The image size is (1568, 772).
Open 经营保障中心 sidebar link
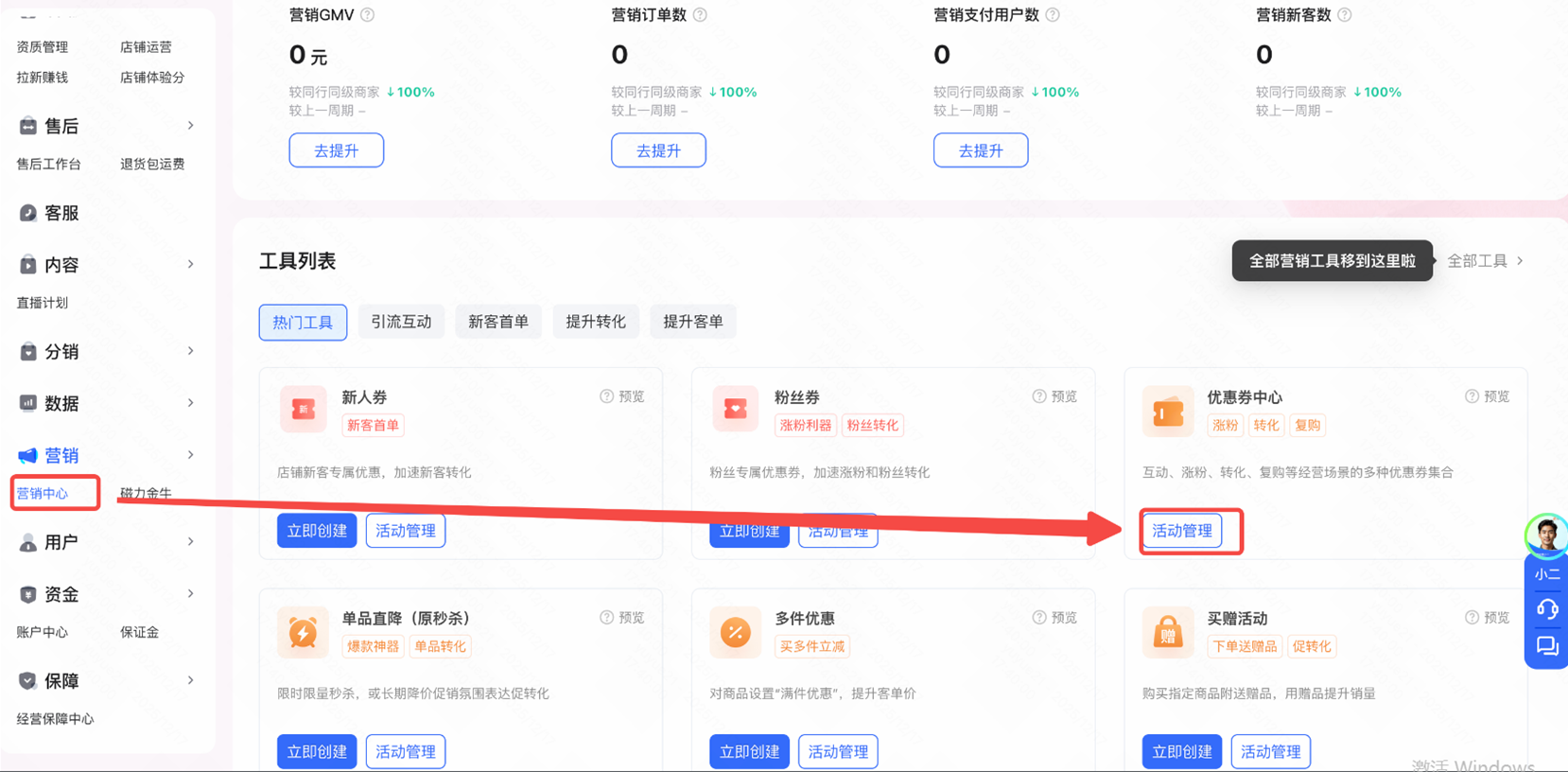(55, 720)
